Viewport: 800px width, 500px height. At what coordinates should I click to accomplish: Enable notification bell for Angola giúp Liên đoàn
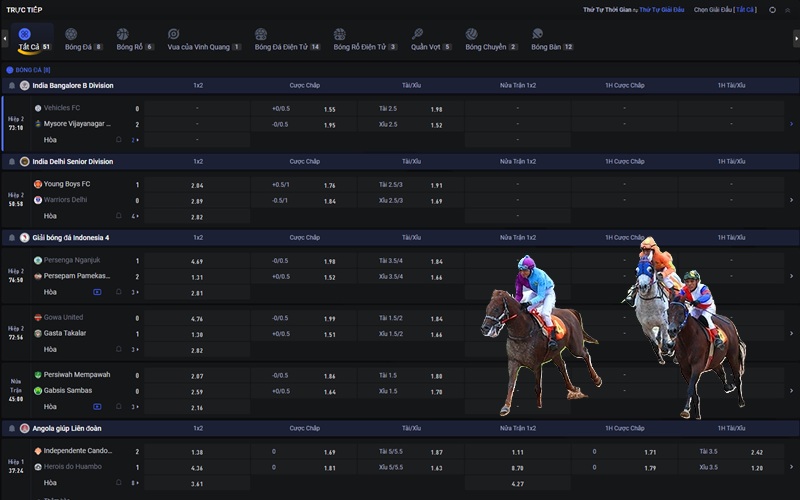click(x=11, y=428)
